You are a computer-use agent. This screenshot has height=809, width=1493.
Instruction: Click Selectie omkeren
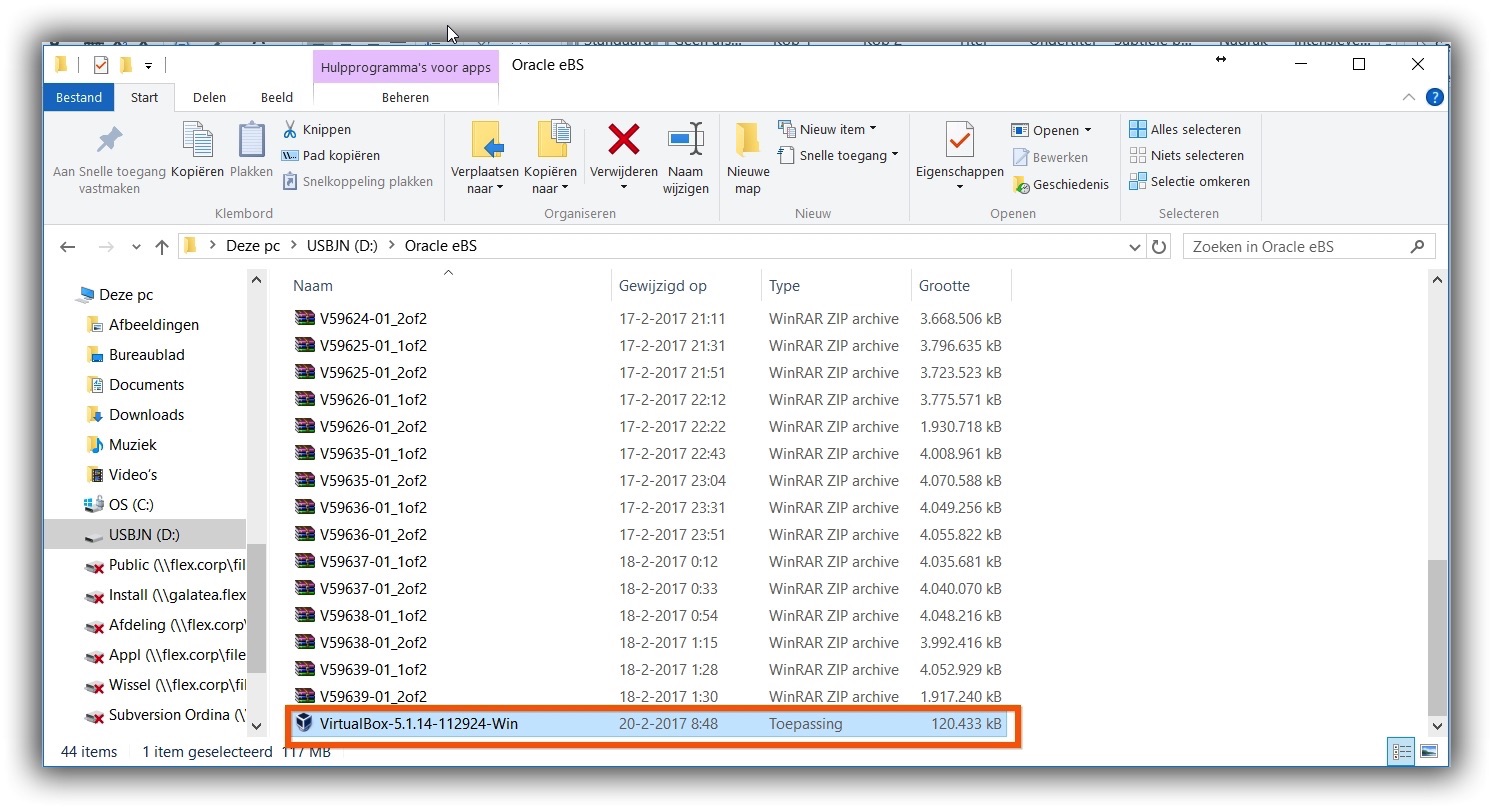click(x=1189, y=181)
